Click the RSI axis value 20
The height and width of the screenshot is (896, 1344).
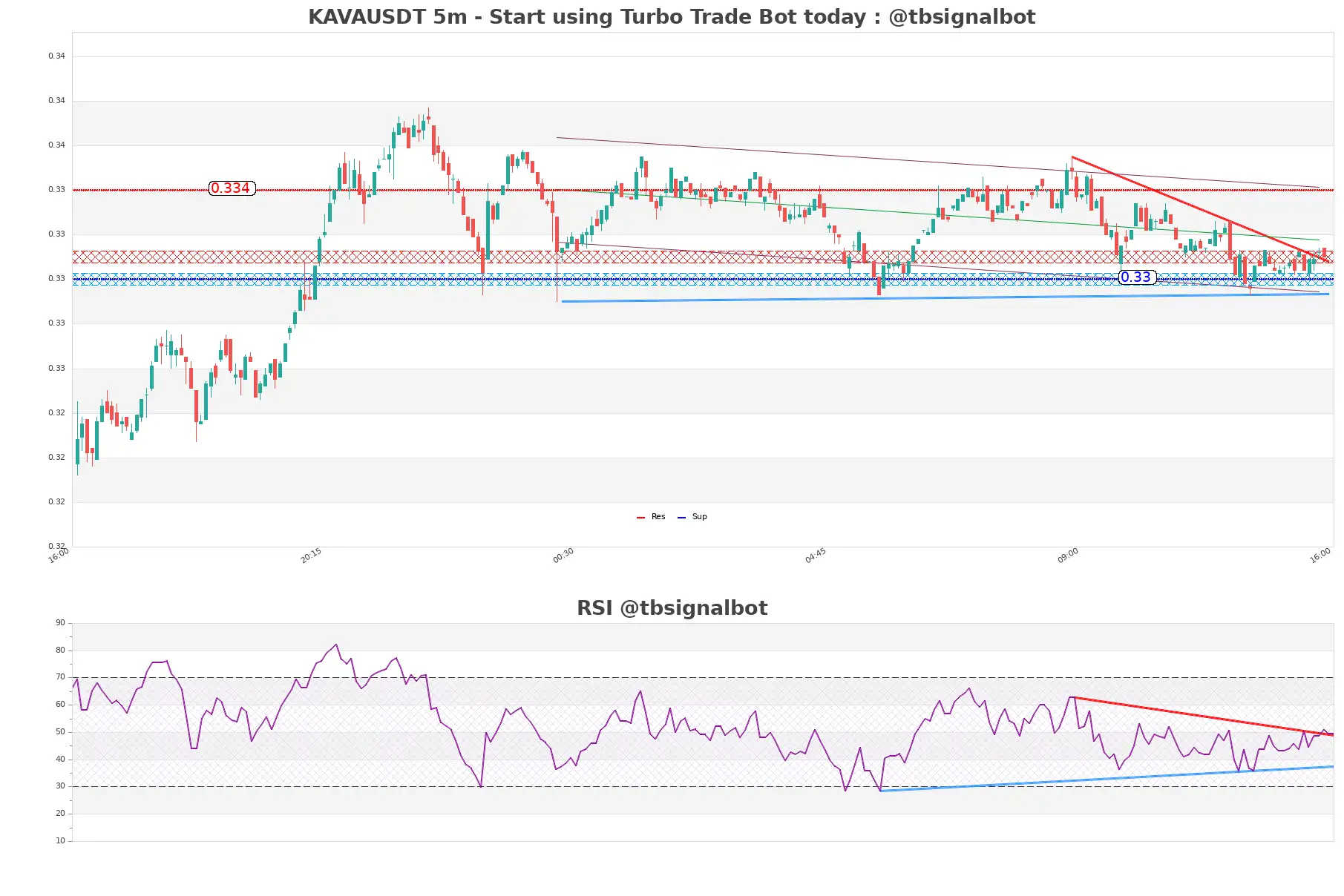(x=60, y=814)
